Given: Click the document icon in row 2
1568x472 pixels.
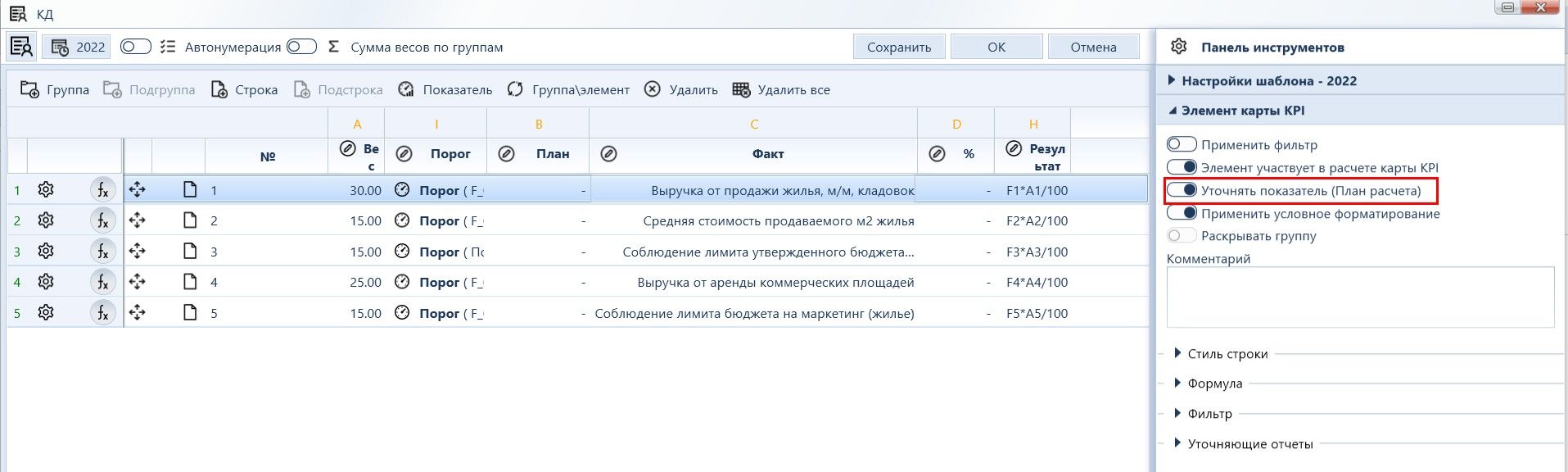Looking at the screenshot, I should [x=190, y=220].
